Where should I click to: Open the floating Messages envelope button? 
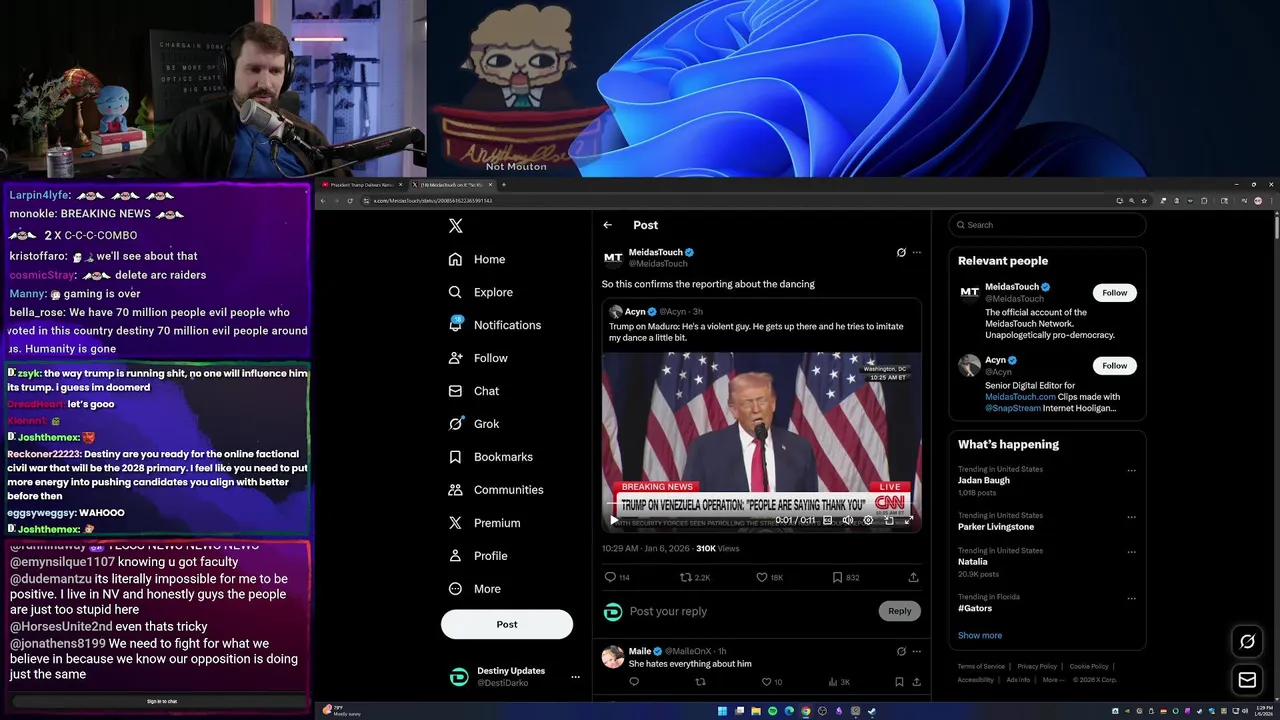pyautogui.click(x=1247, y=680)
